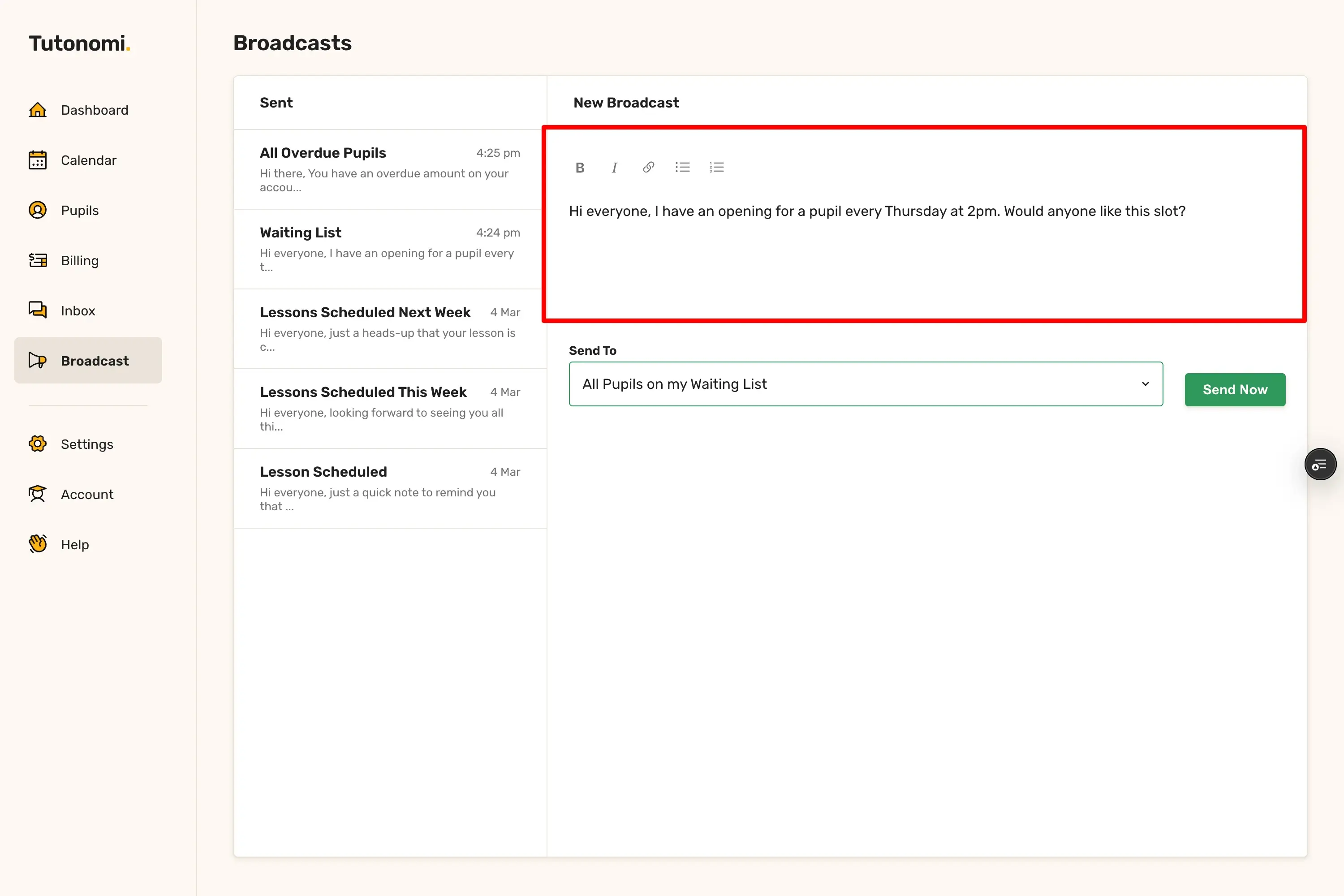Insert a link using chain icon

coord(648,168)
